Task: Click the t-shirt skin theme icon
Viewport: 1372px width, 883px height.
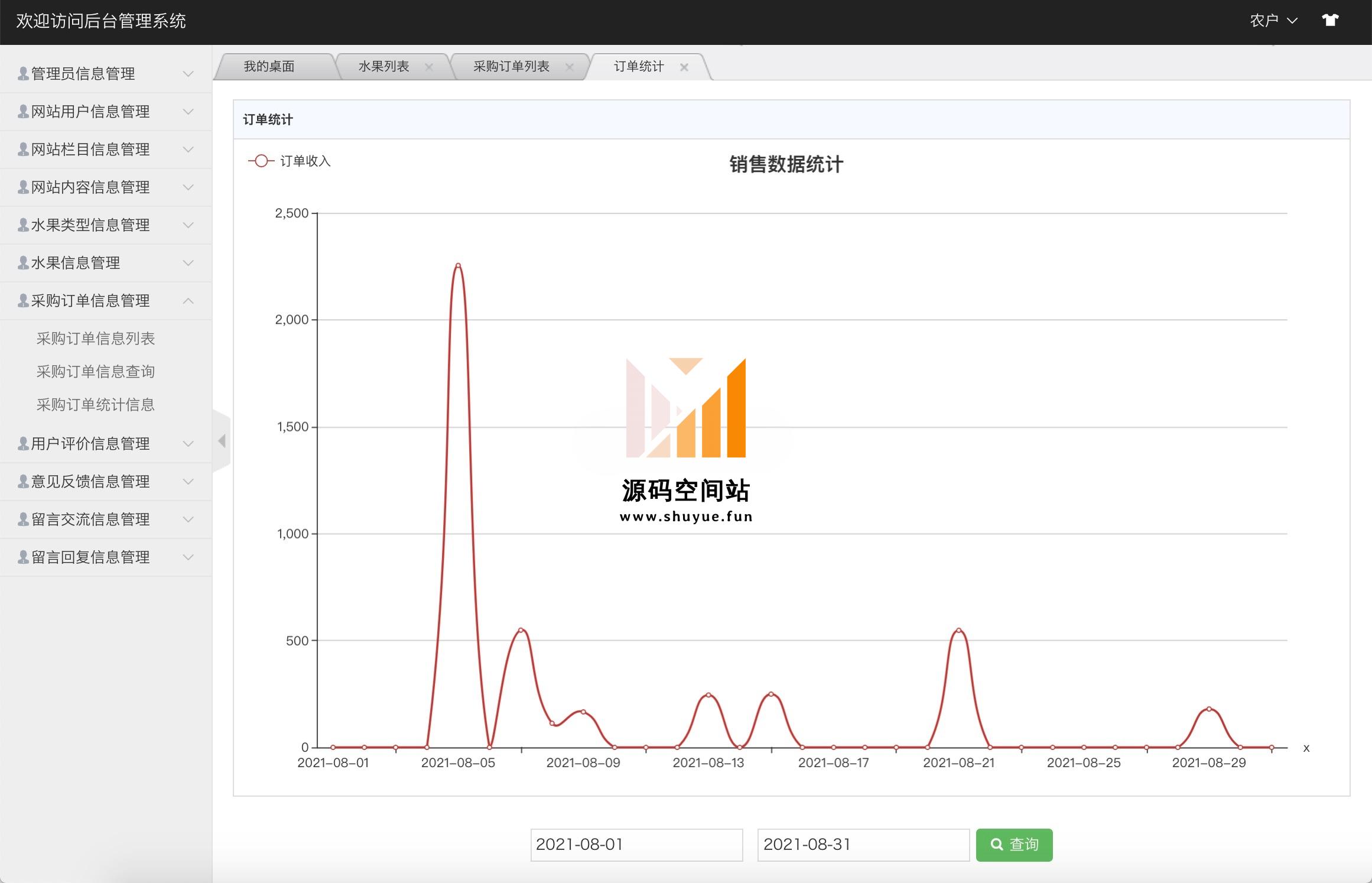Action: [x=1330, y=21]
